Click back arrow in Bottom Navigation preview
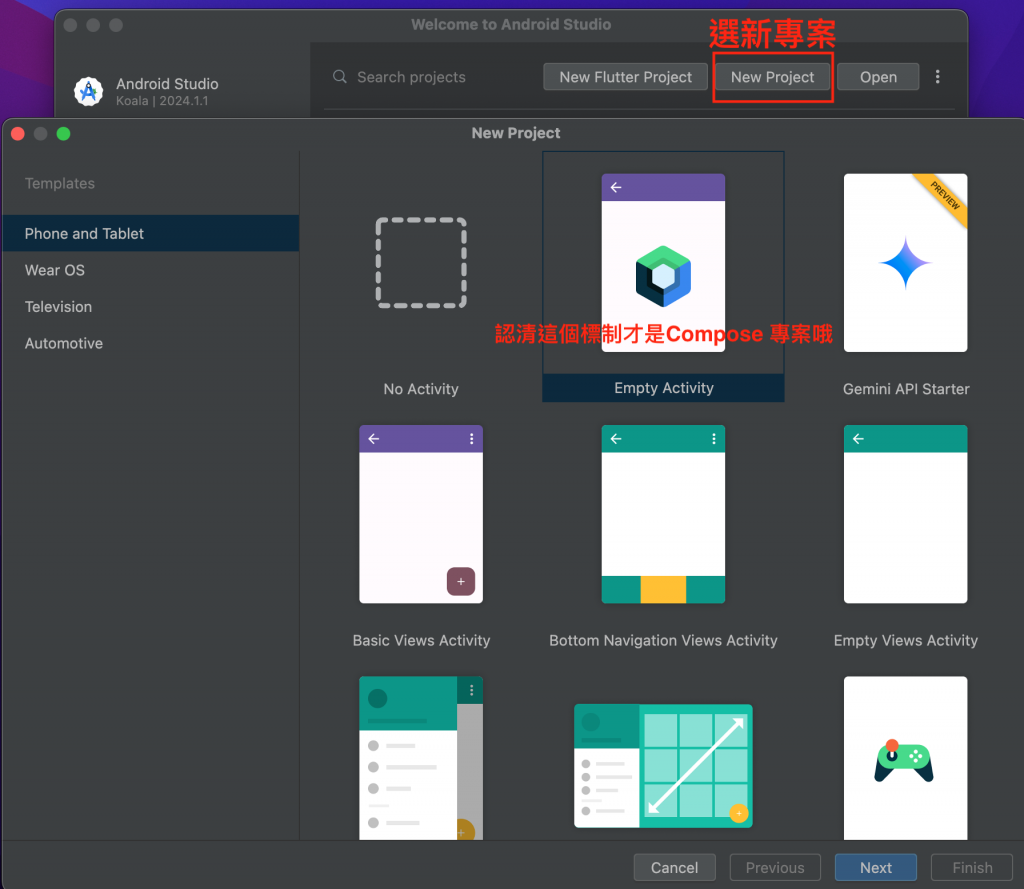The image size is (1024, 889). pos(616,439)
